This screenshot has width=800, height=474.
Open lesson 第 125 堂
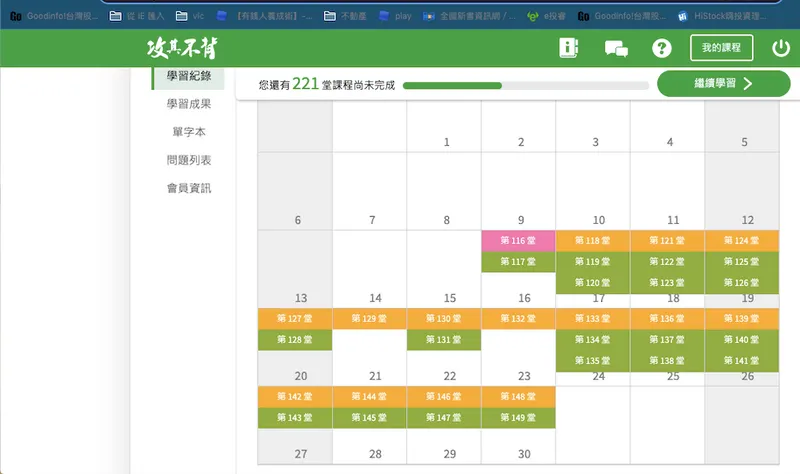[741, 262]
